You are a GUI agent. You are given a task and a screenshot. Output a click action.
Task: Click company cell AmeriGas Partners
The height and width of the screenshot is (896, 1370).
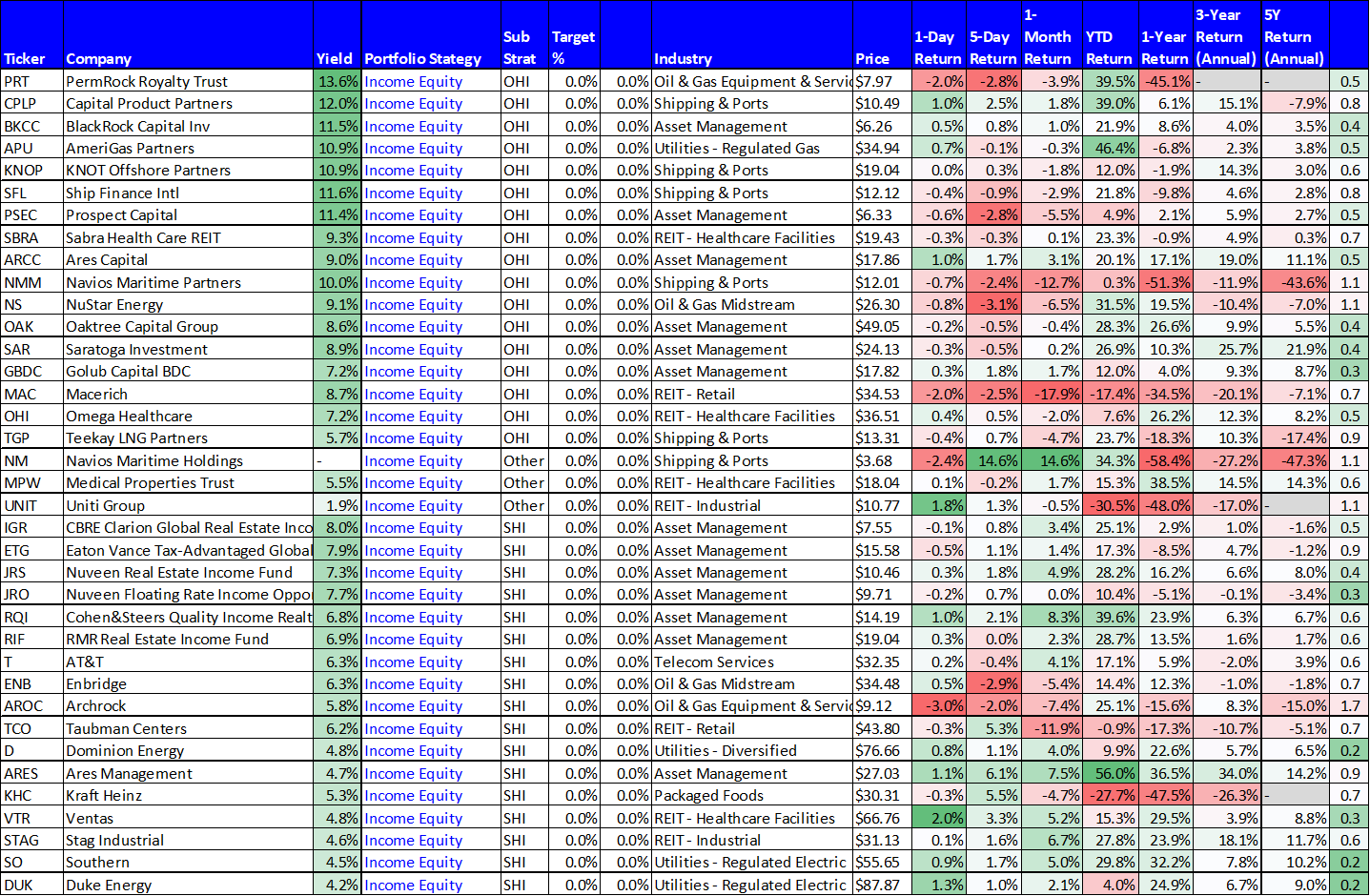[x=188, y=149]
